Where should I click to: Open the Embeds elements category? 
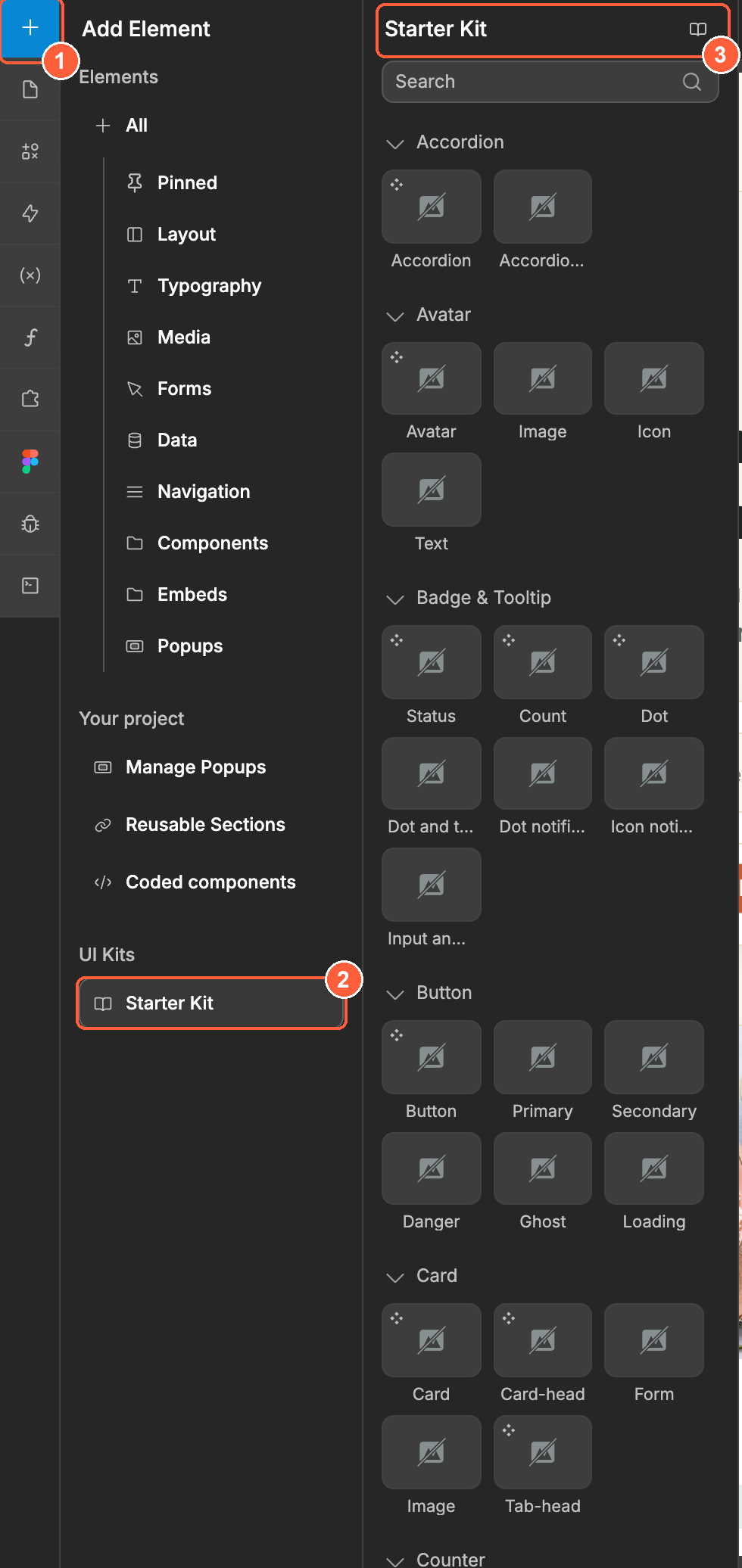(176, 595)
